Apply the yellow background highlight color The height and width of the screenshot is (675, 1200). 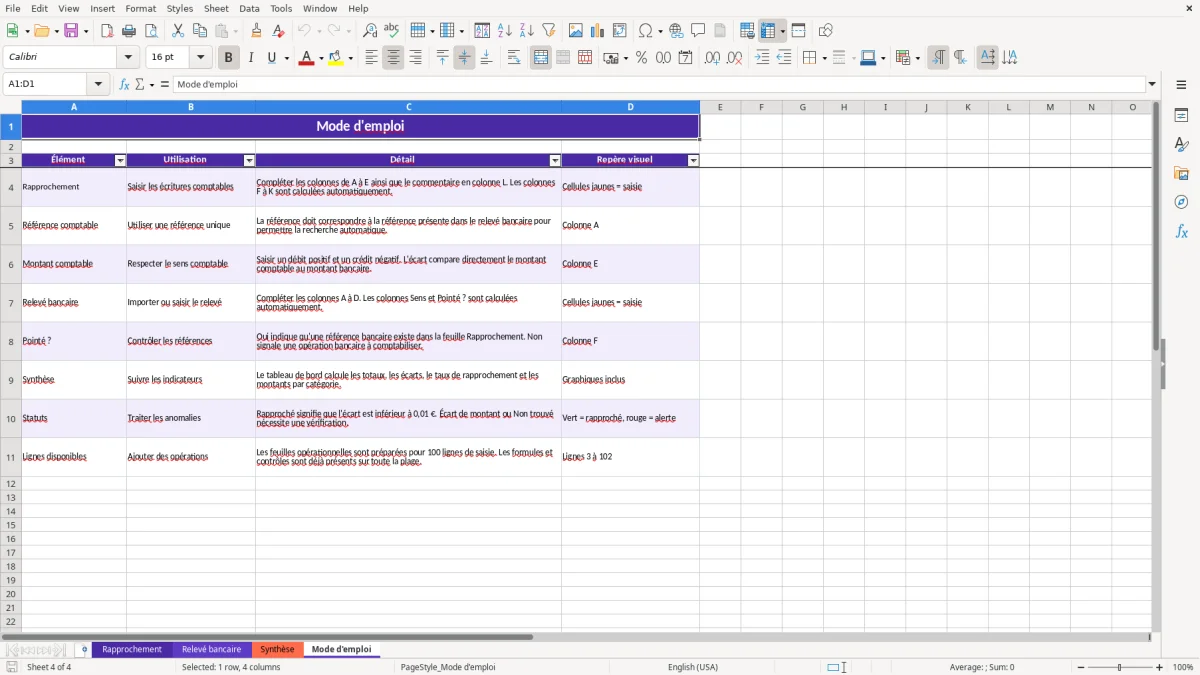[x=336, y=58]
